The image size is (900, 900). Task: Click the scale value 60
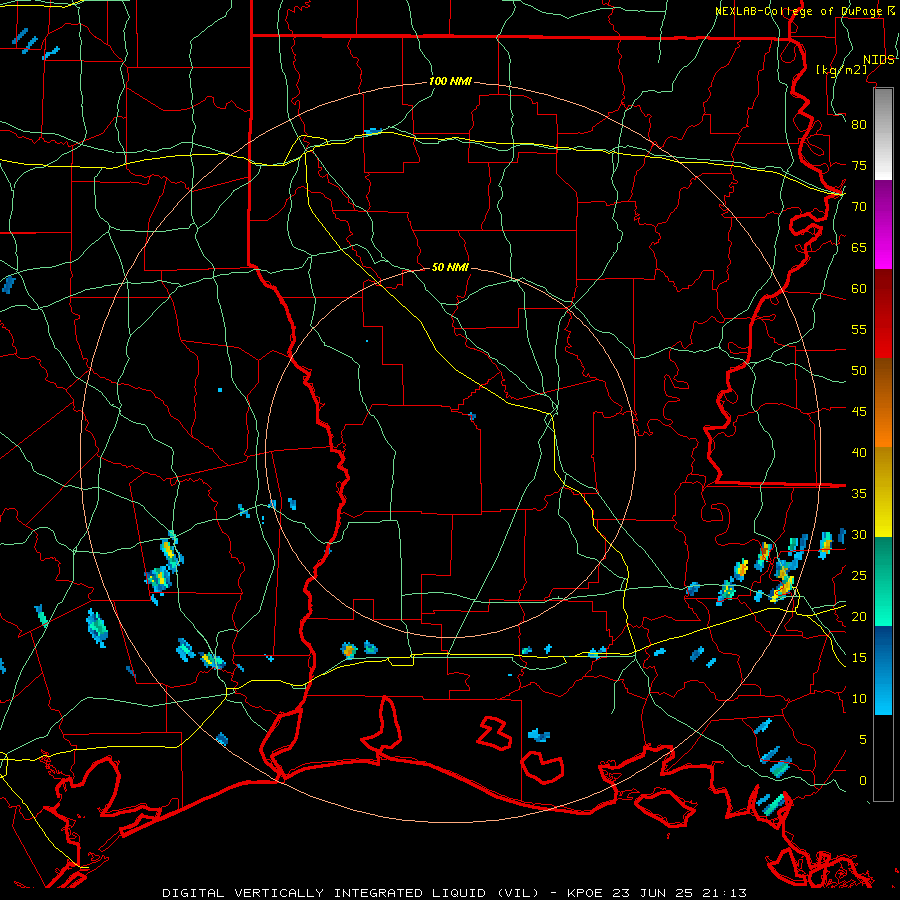(859, 289)
